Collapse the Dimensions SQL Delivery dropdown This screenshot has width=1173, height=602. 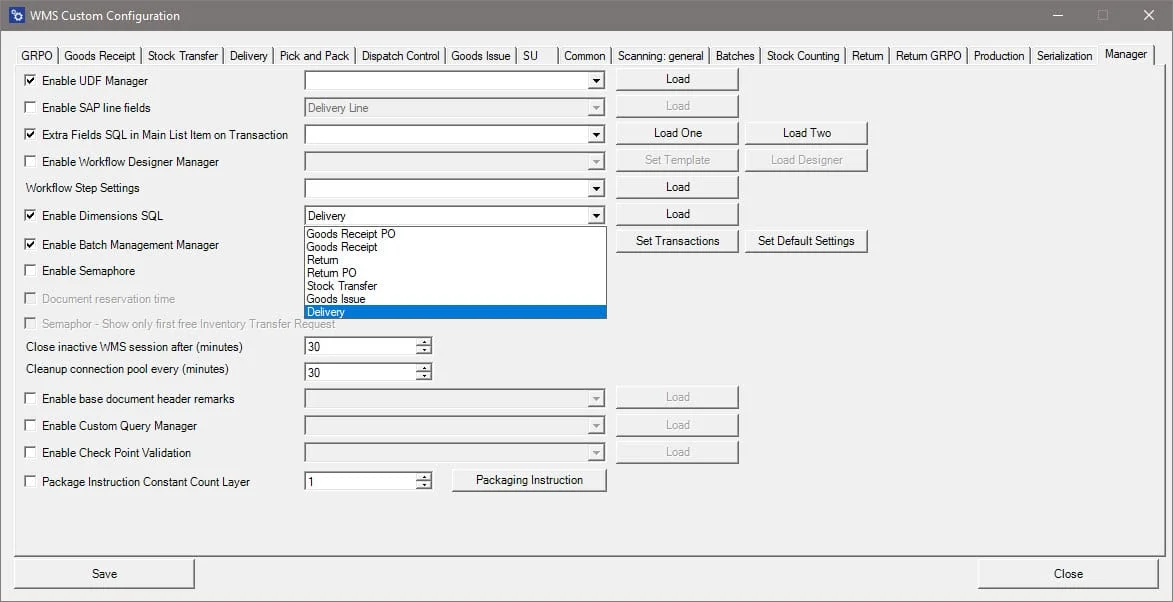click(x=595, y=216)
